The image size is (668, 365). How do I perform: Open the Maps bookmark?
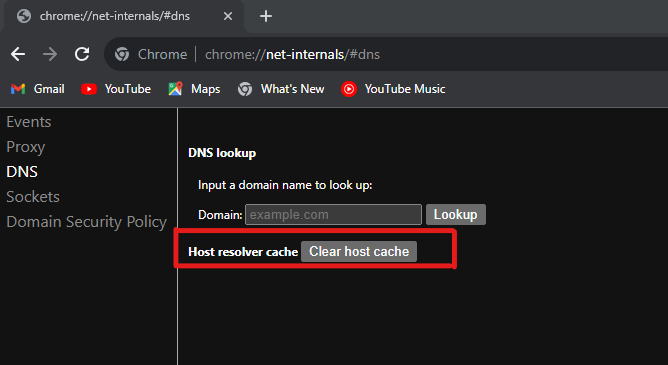tap(194, 89)
